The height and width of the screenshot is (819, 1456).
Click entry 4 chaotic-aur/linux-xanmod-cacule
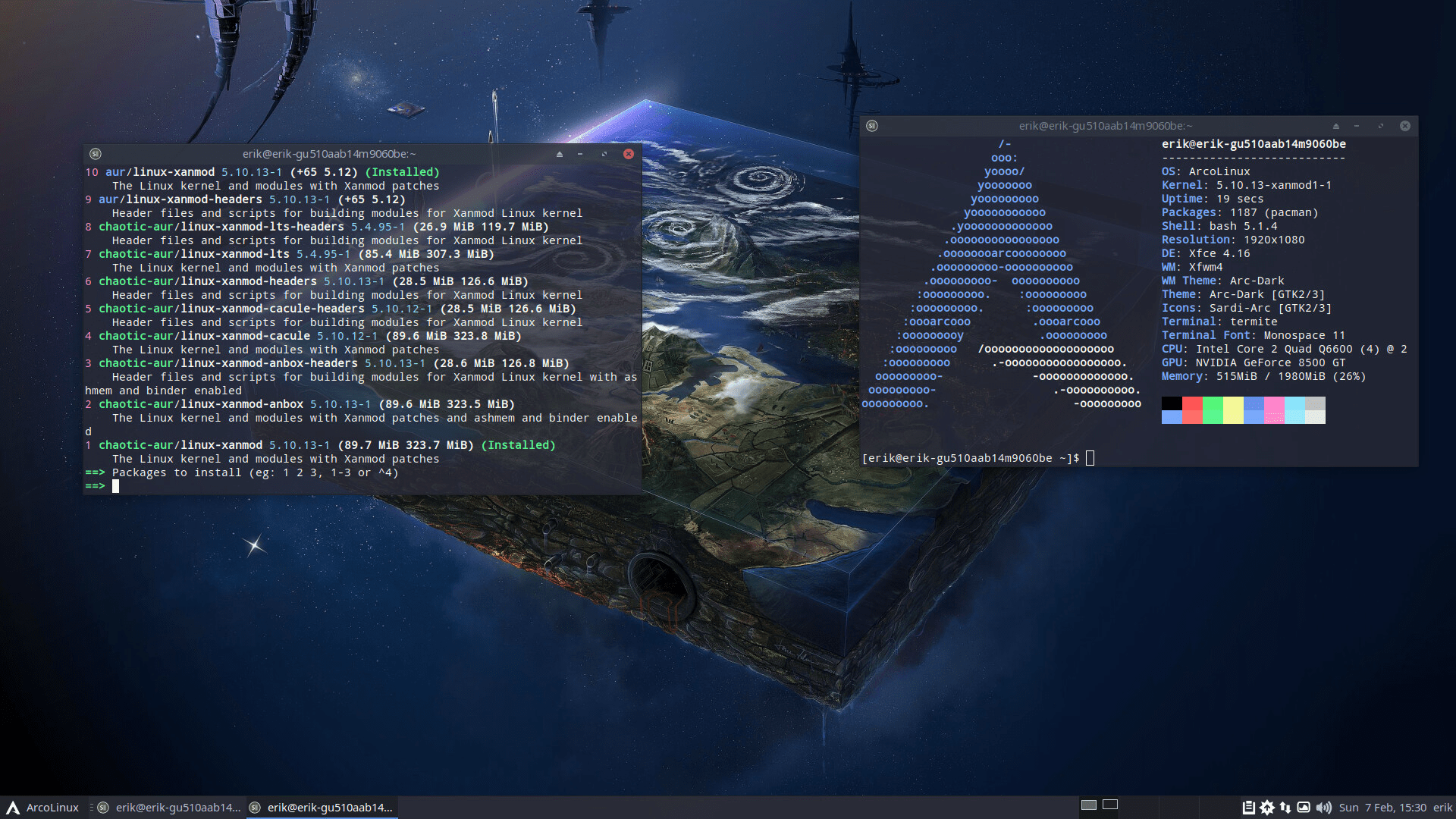[303, 336]
